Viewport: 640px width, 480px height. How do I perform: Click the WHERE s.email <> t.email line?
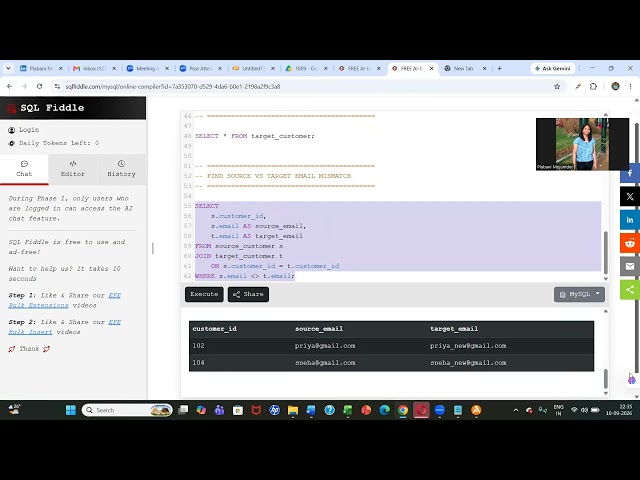(x=244, y=276)
